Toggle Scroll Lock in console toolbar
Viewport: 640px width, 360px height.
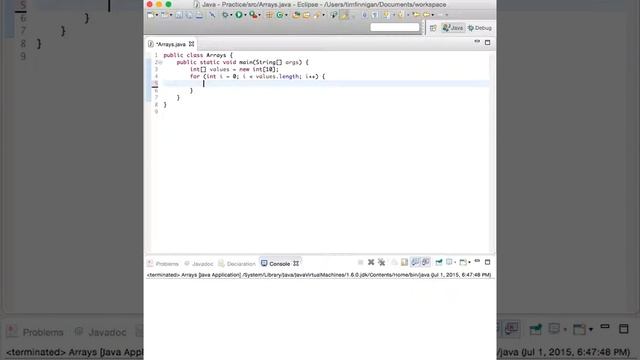(x=404, y=262)
